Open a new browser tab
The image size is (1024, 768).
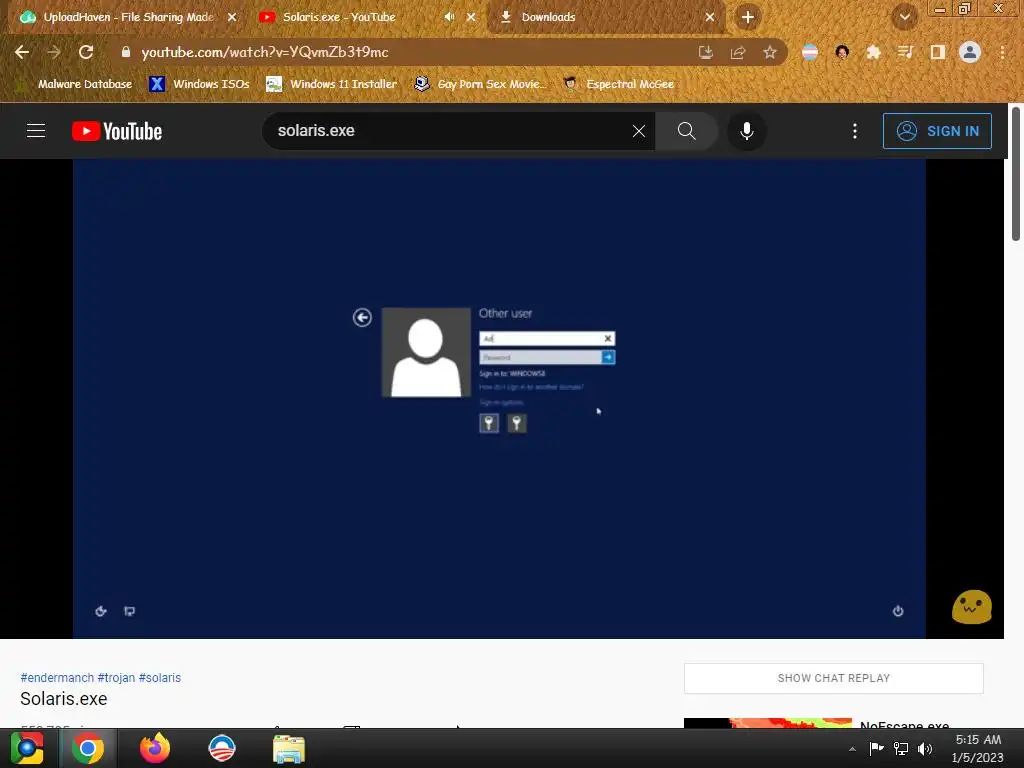point(748,17)
